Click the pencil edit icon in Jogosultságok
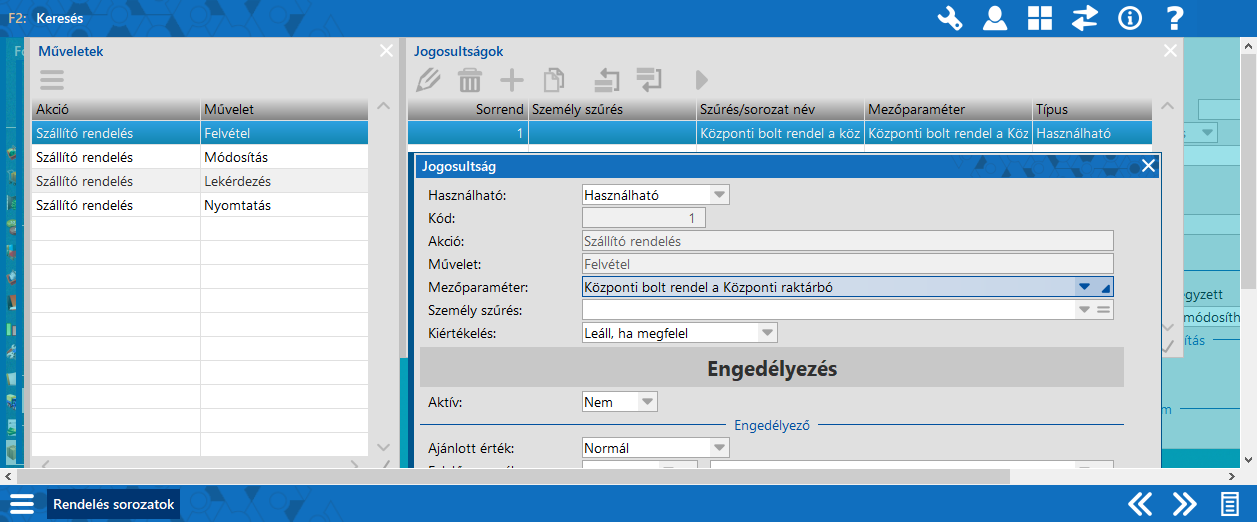The image size is (1257, 522). pos(428,80)
